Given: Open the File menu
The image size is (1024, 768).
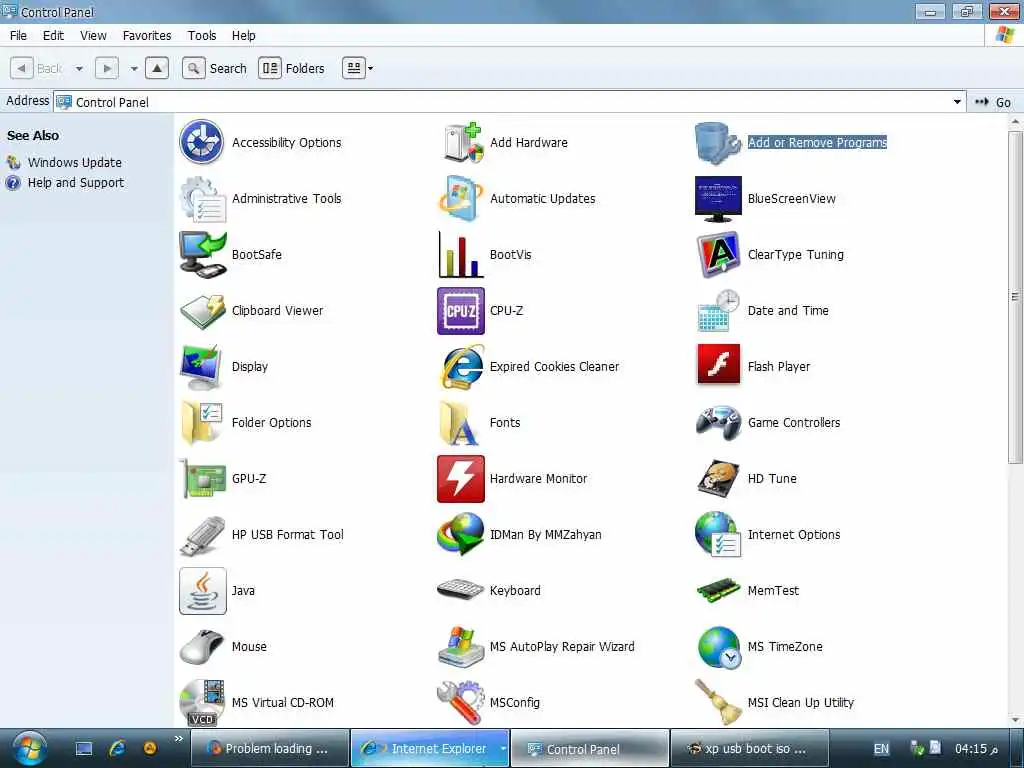Looking at the screenshot, I should click(x=18, y=35).
